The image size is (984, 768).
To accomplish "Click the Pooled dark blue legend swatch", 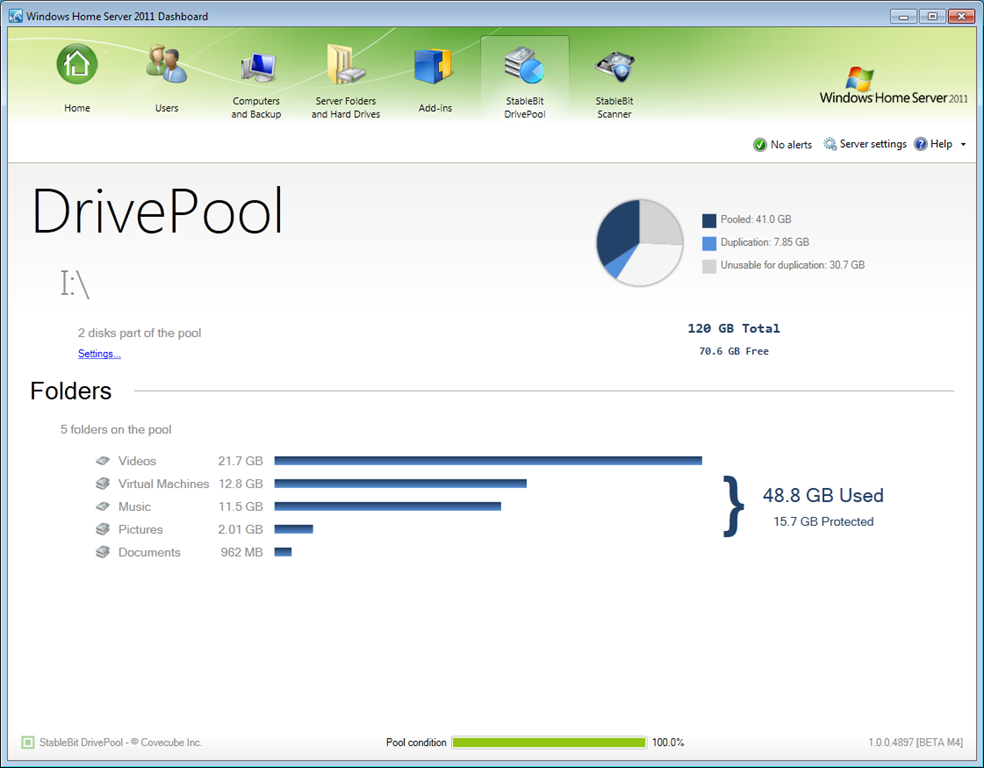I will tap(709, 220).
